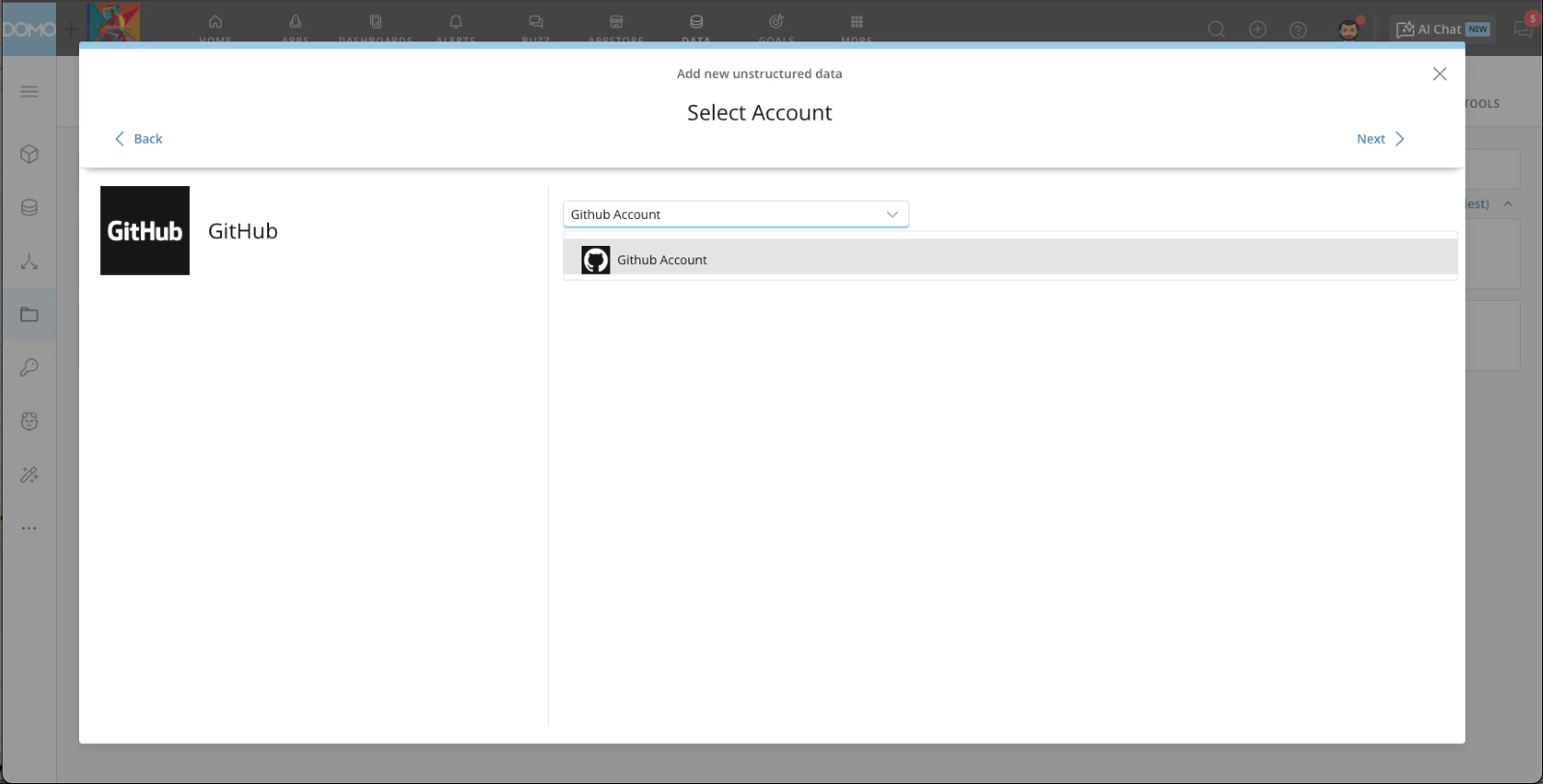Open the Apps nav item
1543x784 pixels.
point(295,28)
